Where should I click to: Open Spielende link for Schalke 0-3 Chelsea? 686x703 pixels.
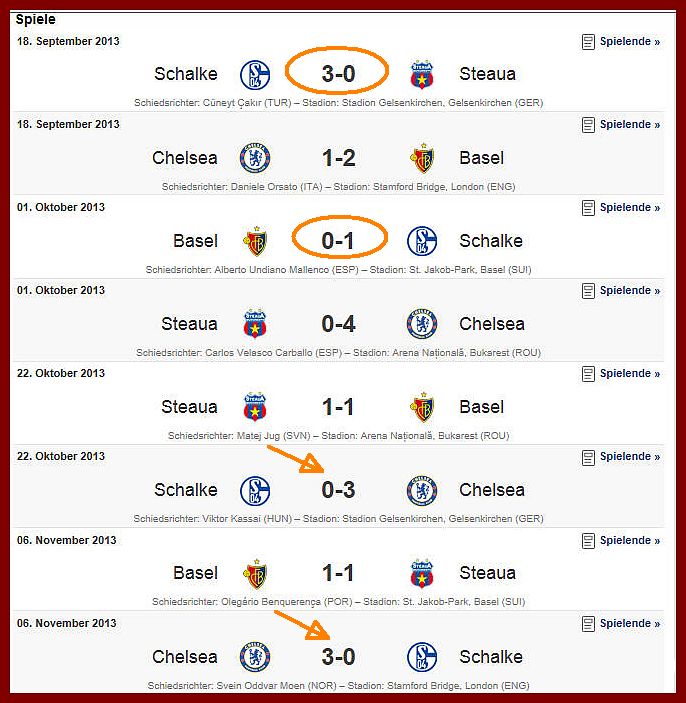click(630, 456)
